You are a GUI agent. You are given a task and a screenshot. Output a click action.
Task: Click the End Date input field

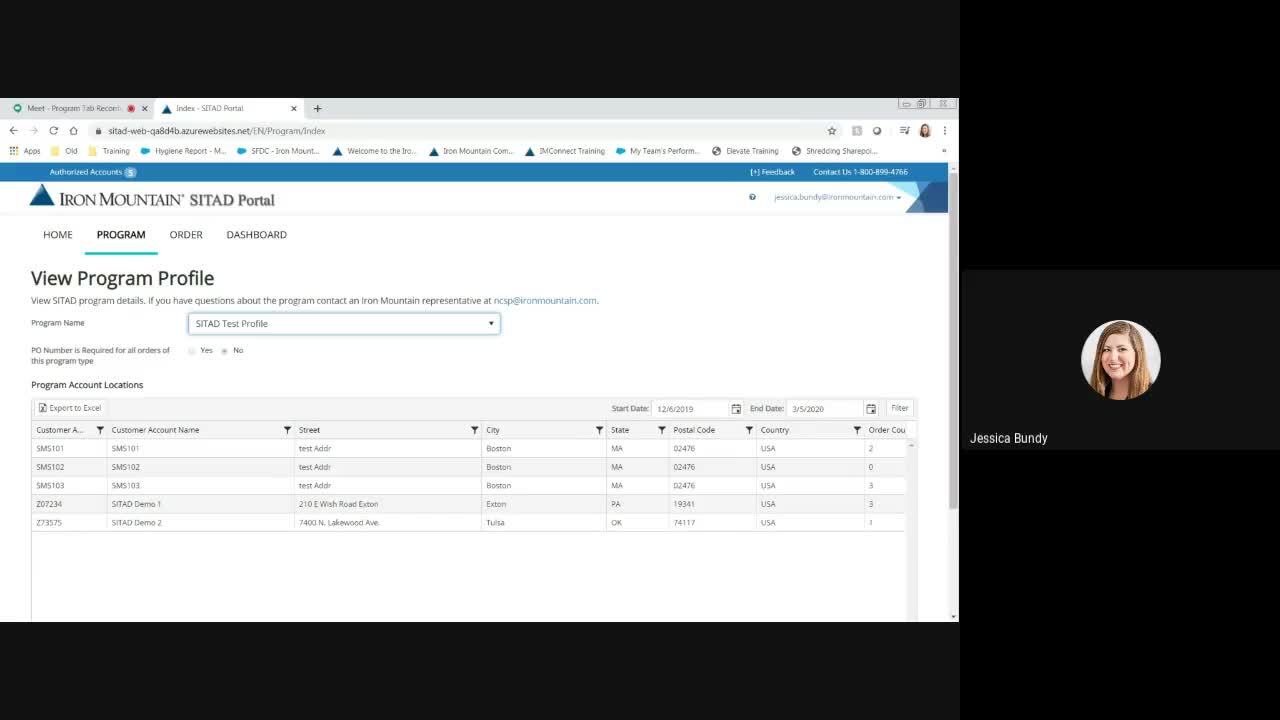click(825, 409)
